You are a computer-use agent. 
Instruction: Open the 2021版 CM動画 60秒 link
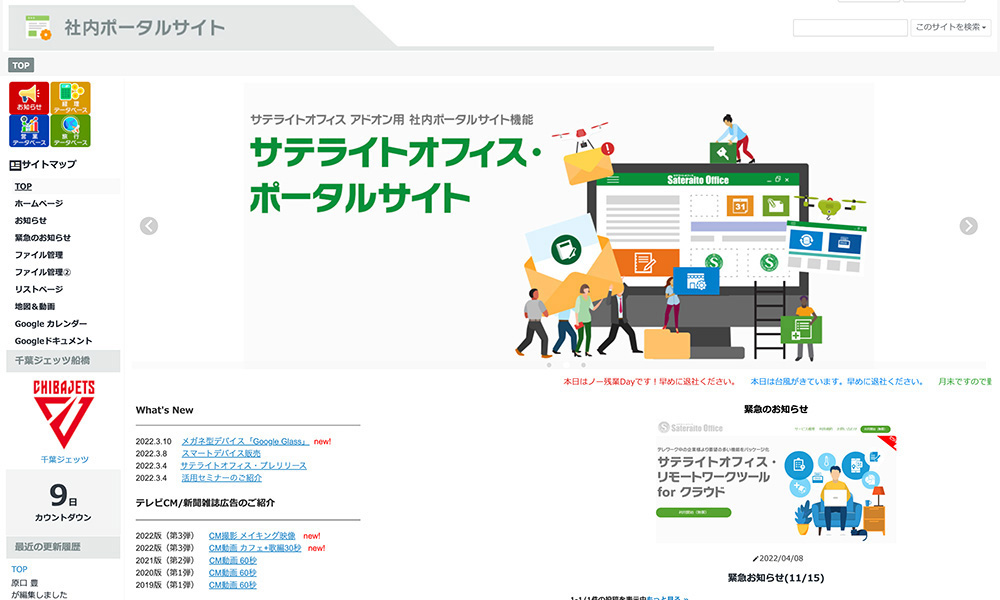coord(233,560)
